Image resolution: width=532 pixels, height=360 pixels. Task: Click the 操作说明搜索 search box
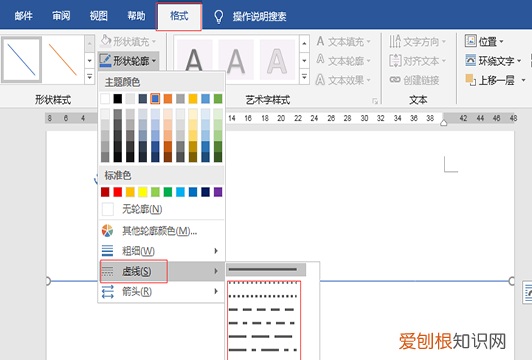click(x=260, y=16)
